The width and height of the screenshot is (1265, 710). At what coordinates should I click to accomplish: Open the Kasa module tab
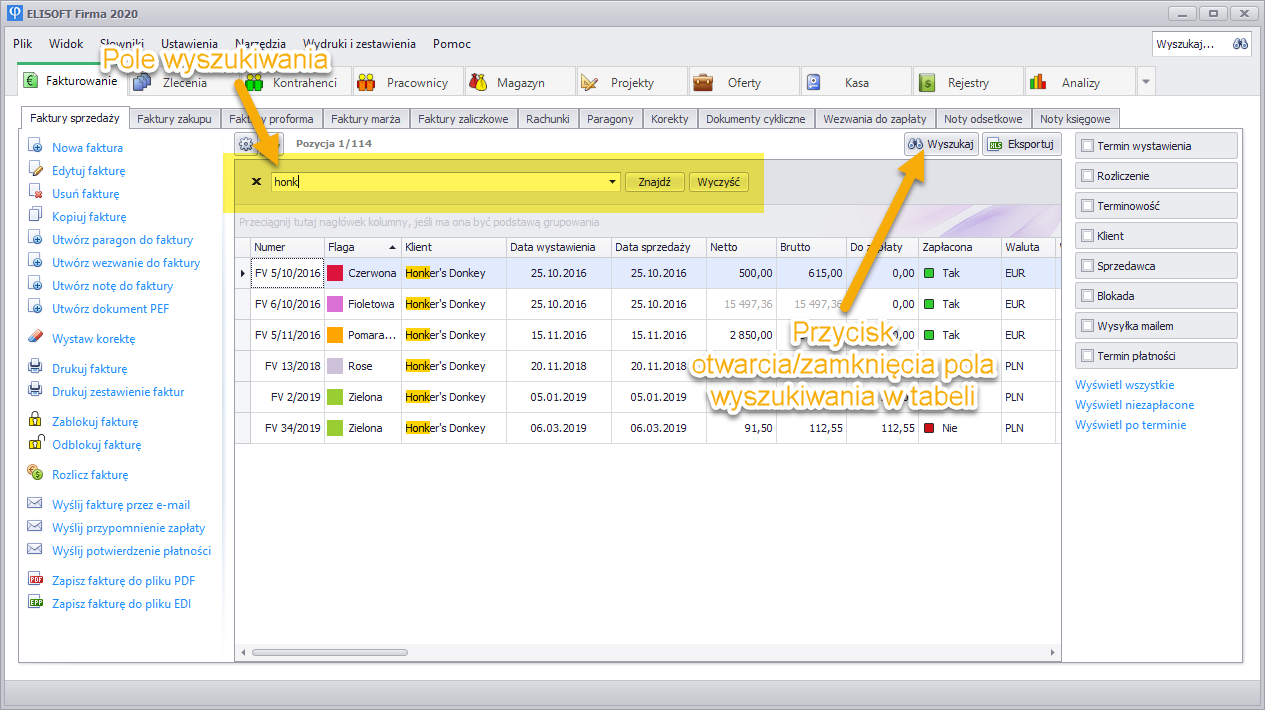click(x=855, y=82)
